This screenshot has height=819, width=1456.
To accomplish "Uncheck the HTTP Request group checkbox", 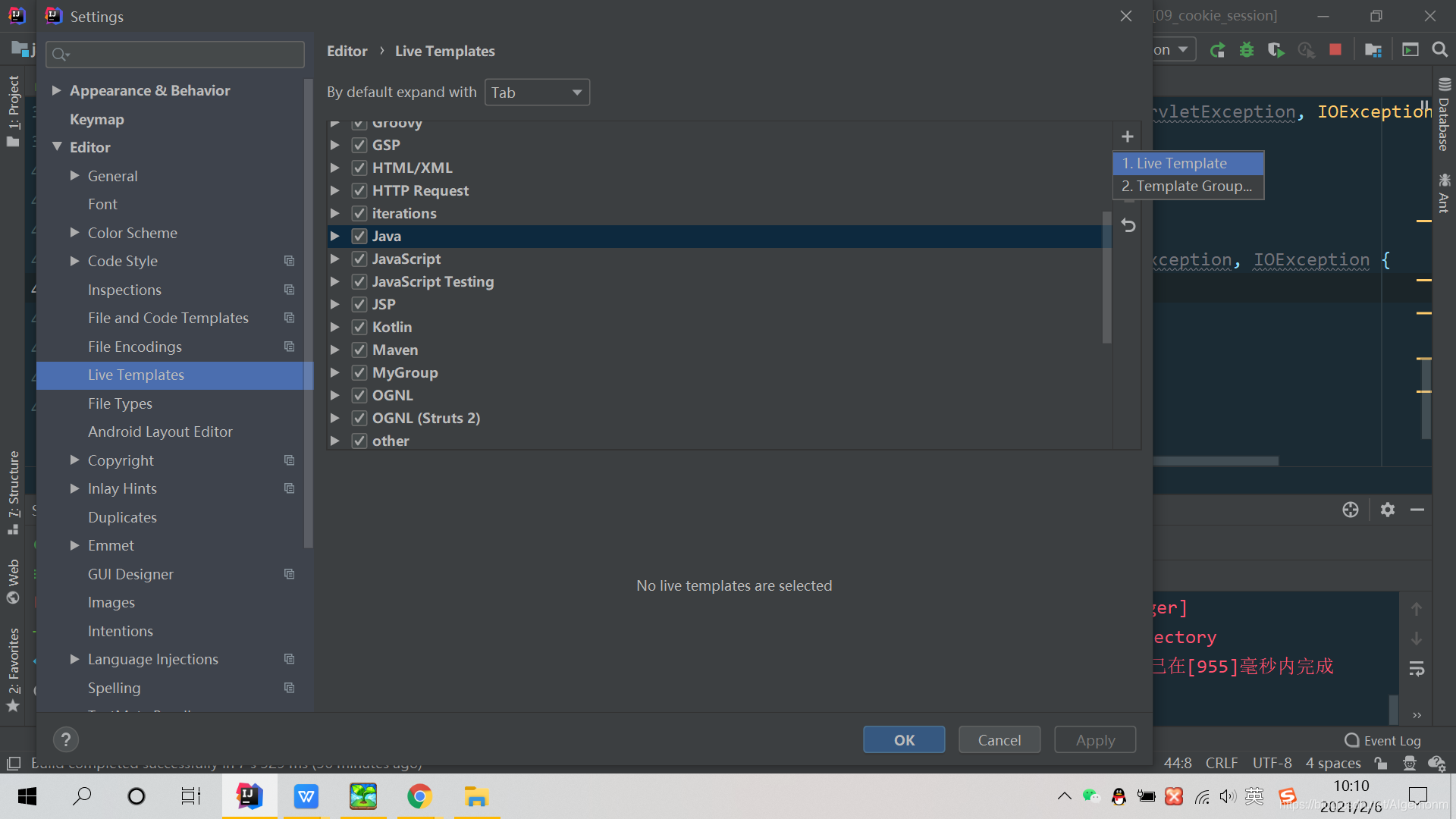I will point(359,190).
